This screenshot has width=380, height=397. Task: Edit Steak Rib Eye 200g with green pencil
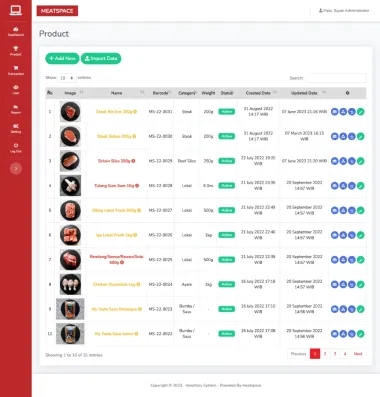[x=360, y=112]
